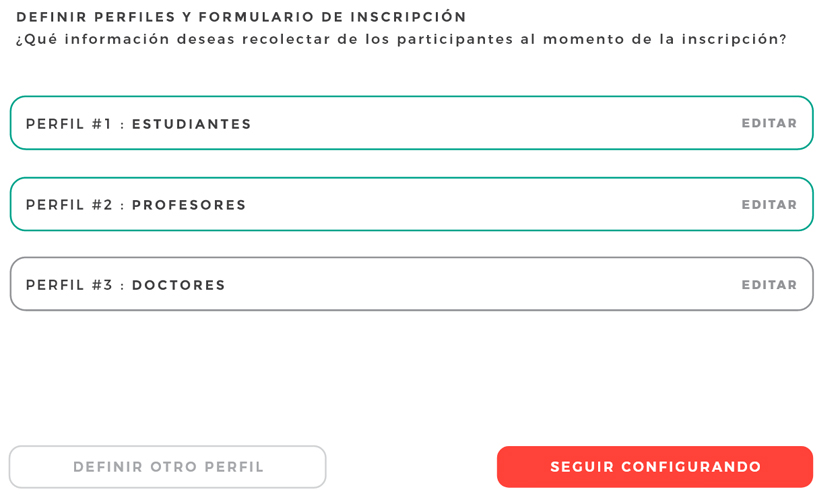Edit the Estudiantes profile
The height and width of the screenshot is (500, 840).
pyautogui.click(x=769, y=123)
